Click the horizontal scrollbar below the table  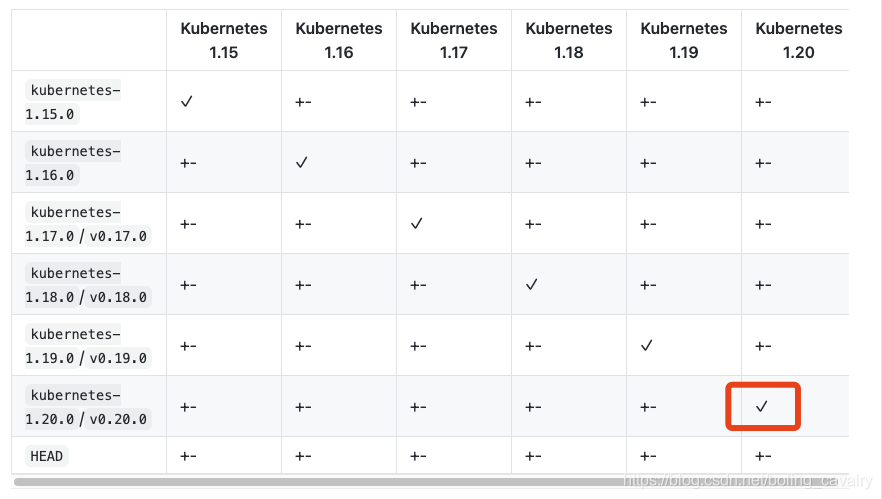point(431,482)
